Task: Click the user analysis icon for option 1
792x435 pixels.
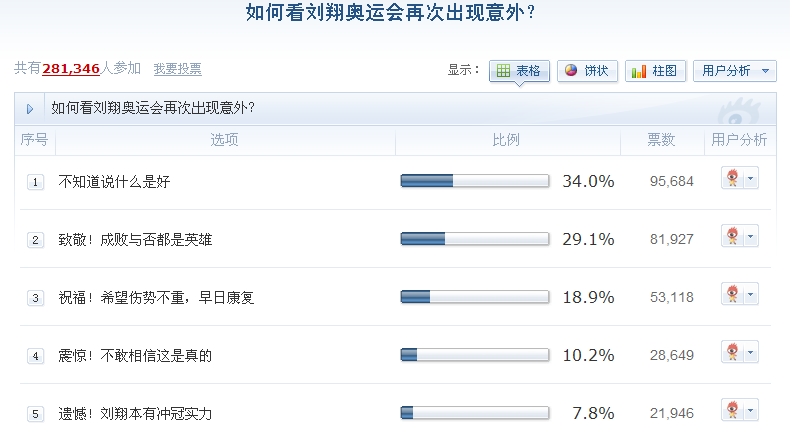Action: (x=733, y=178)
